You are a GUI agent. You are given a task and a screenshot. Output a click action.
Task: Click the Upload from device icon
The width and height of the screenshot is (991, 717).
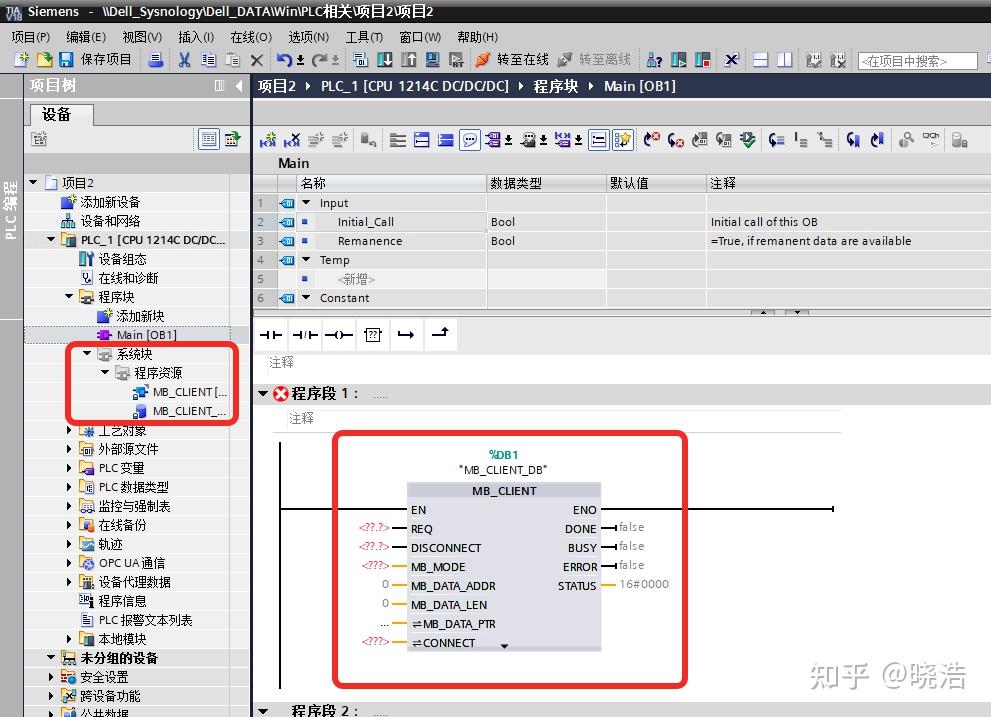click(409, 59)
